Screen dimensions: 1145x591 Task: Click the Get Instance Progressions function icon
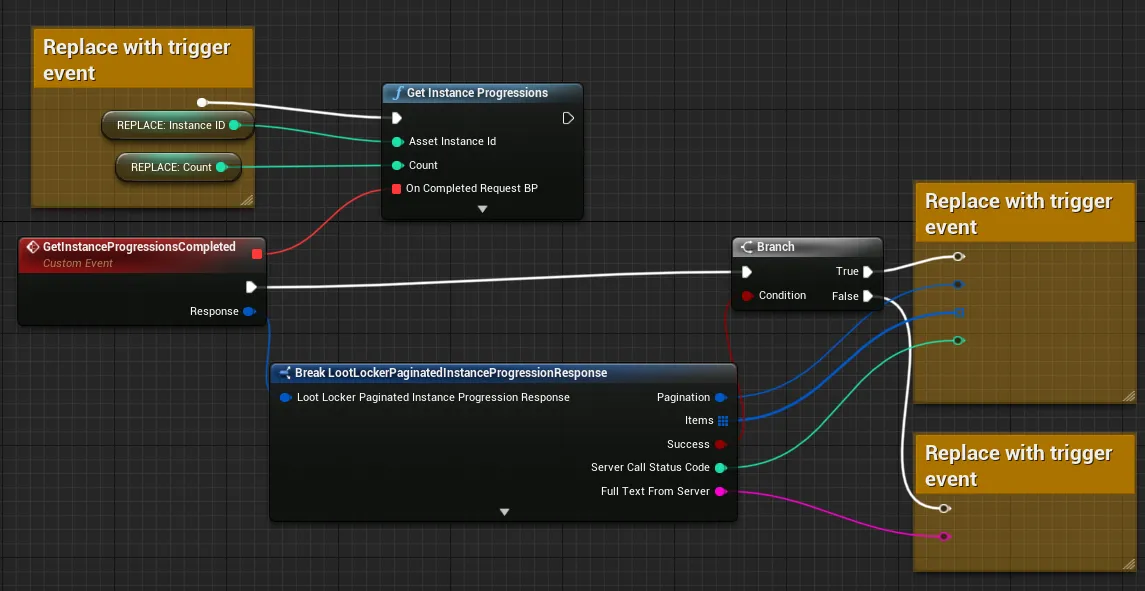pyautogui.click(x=397, y=93)
